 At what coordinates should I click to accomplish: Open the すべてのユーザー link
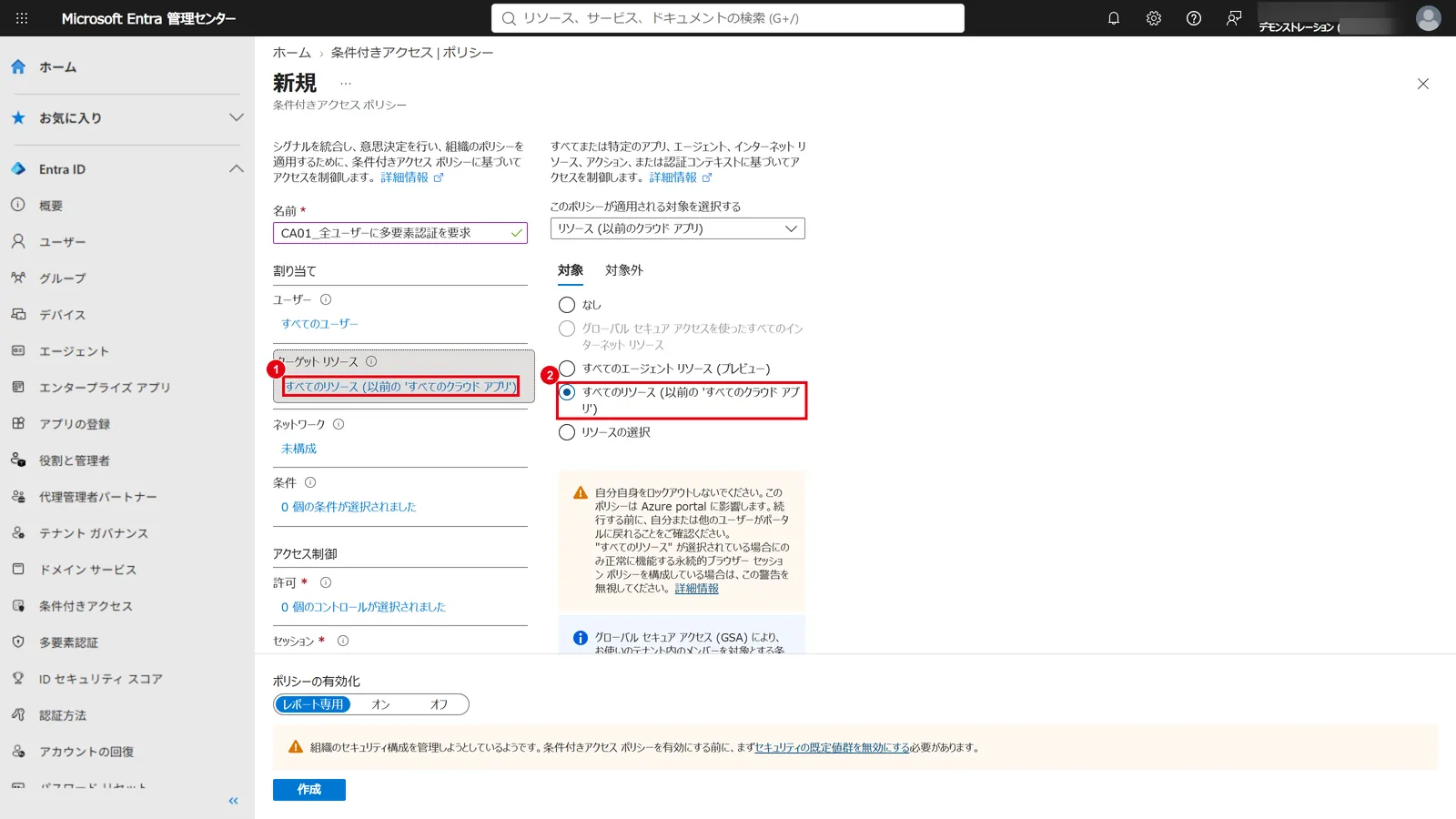coord(319,324)
